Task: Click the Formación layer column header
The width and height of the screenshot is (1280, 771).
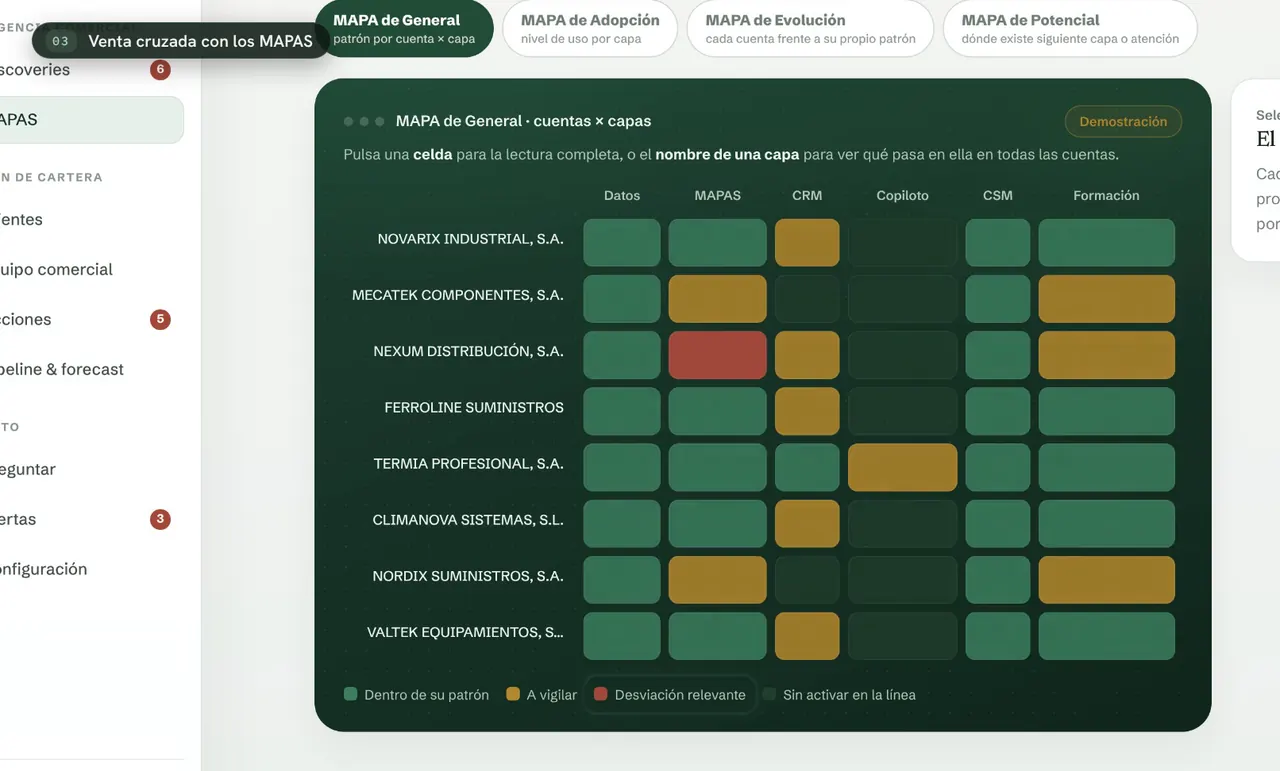Action: point(1106,195)
